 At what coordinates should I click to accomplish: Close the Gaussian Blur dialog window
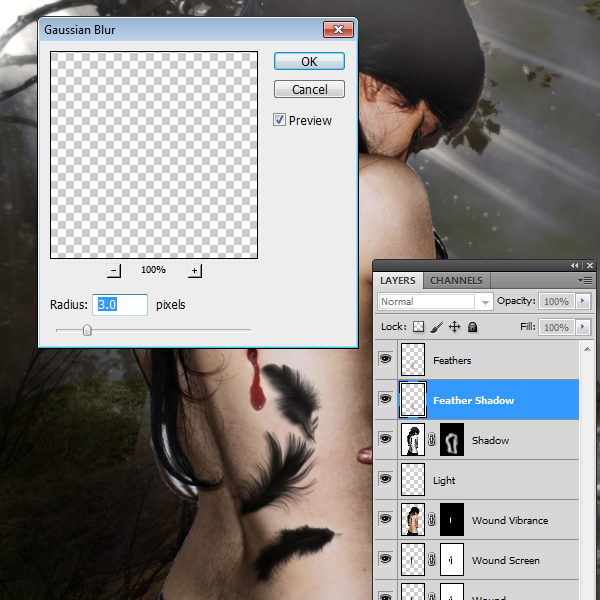338,29
